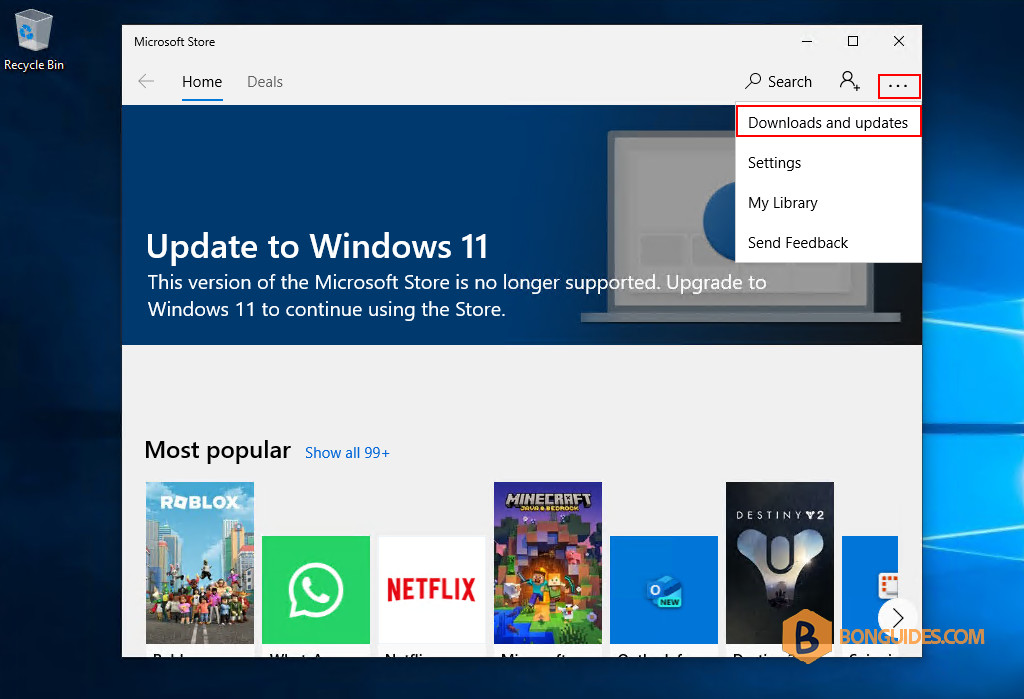Switch to the Deals tab
This screenshot has height=699, width=1024.
pyautogui.click(x=264, y=82)
